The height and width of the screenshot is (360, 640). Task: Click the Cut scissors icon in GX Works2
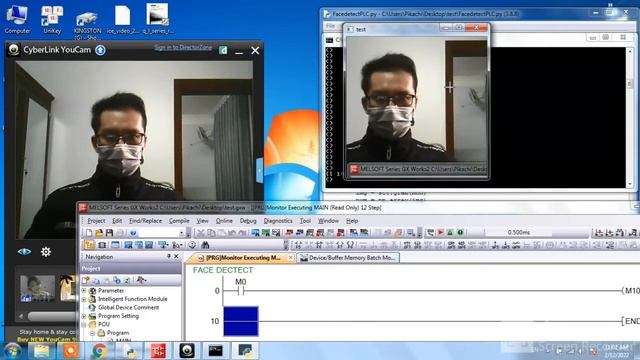click(200, 233)
